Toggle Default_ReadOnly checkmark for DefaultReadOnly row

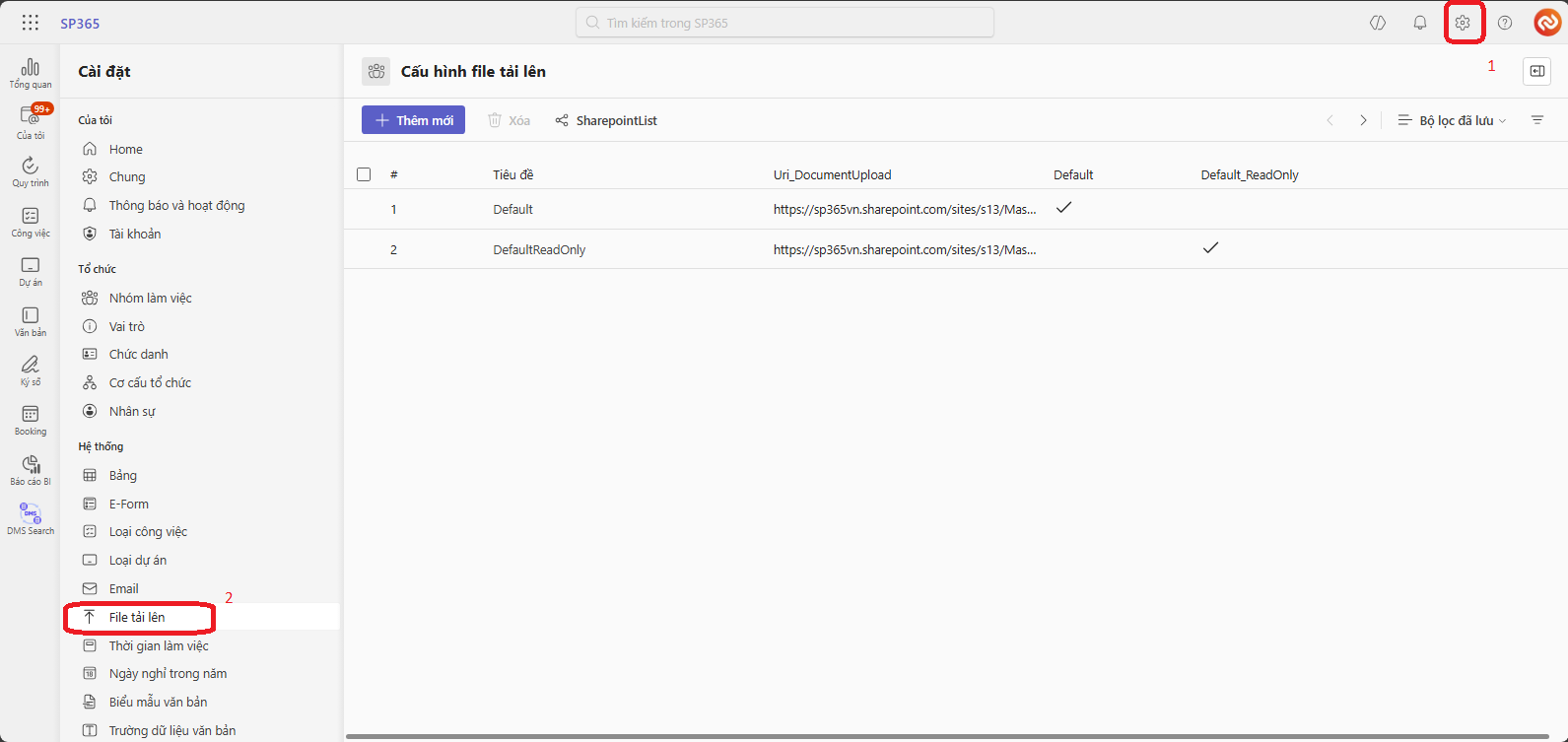(x=1210, y=248)
